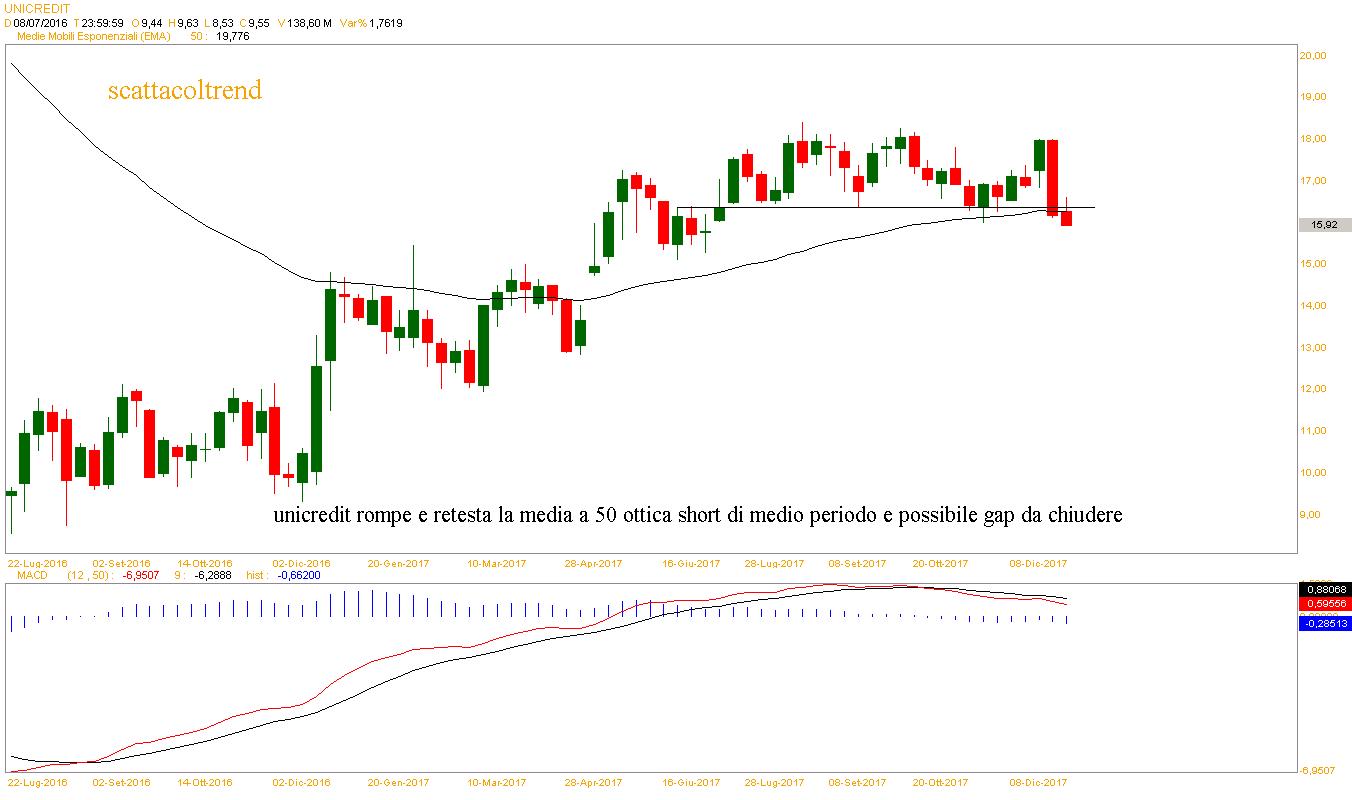Click 14-Ott-2016 on the MACD panel date axis

[x=203, y=782]
